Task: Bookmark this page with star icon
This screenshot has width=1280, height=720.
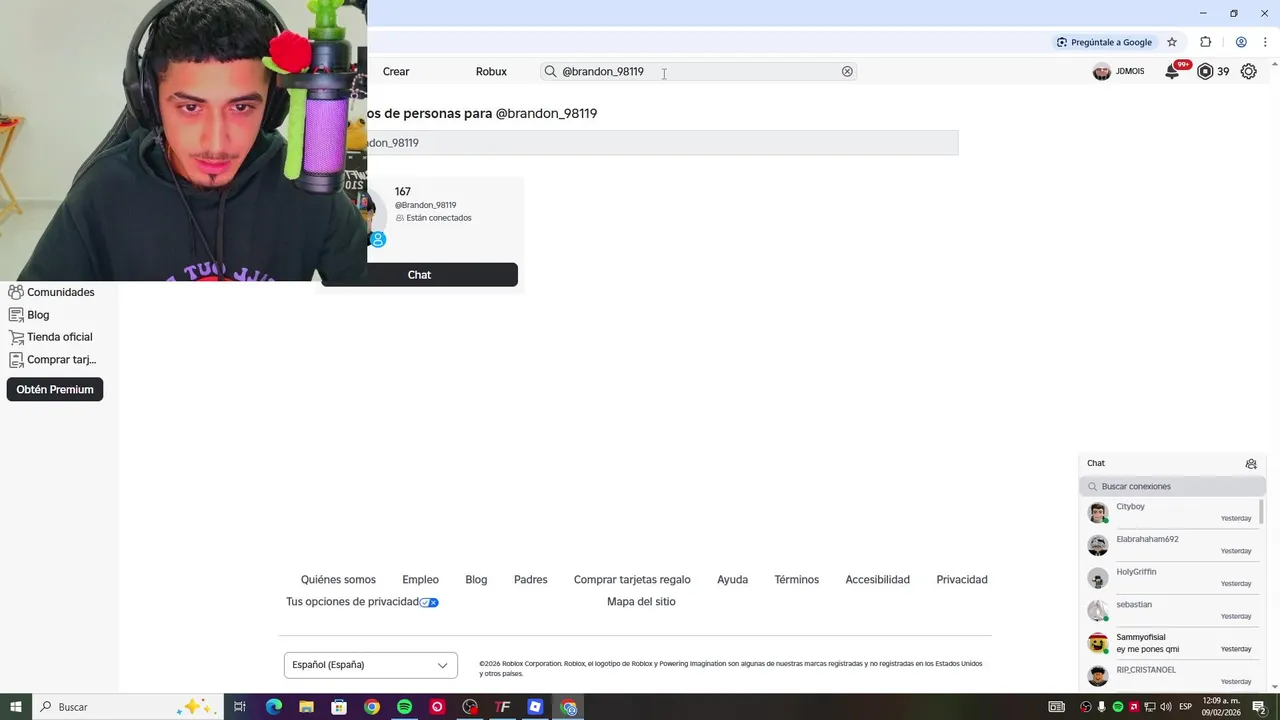Action: pyautogui.click(x=1172, y=42)
